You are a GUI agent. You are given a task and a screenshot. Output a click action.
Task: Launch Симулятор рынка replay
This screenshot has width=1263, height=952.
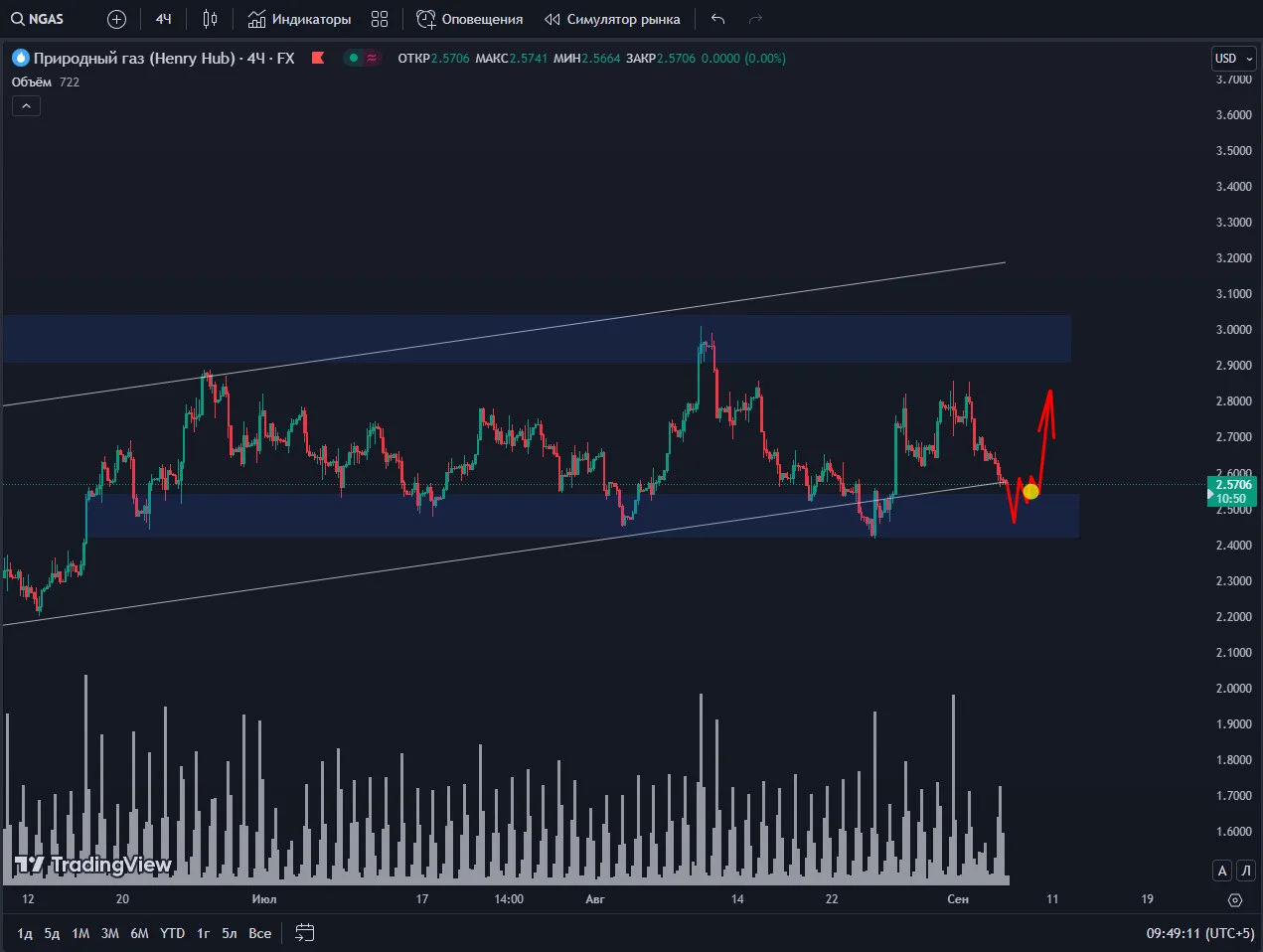coord(612,19)
